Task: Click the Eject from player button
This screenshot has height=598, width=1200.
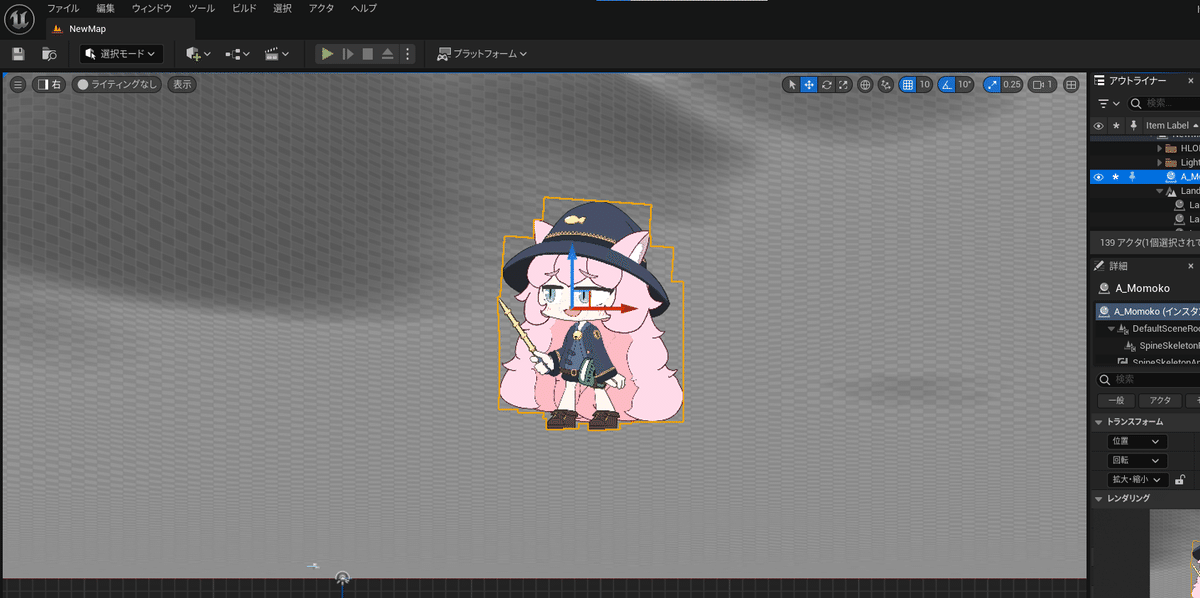Action: point(388,54)
